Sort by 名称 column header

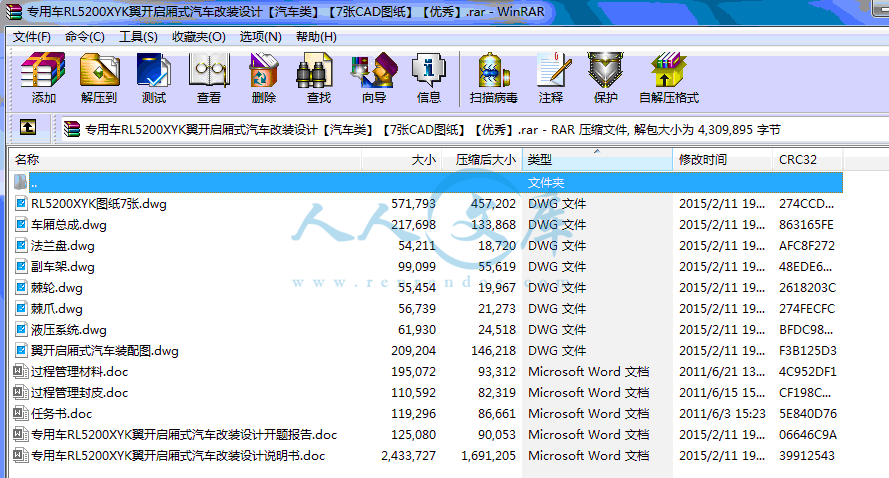coord(185,159)
